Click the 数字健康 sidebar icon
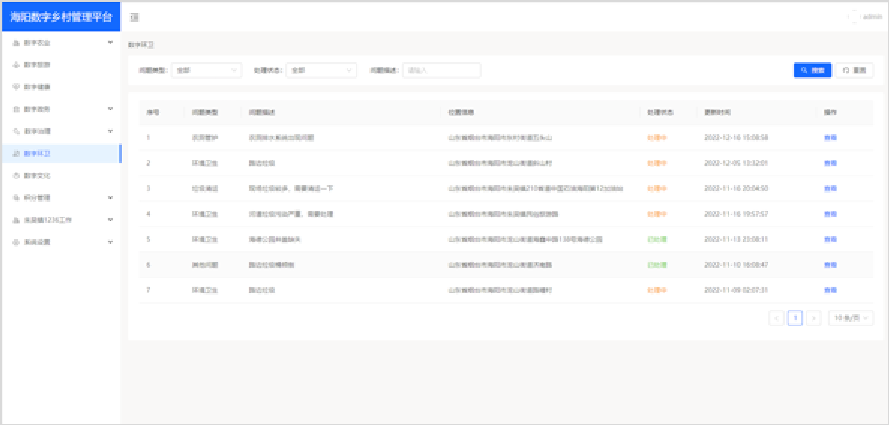The width and height of the screenshot is (889, 425). (15, 87)
